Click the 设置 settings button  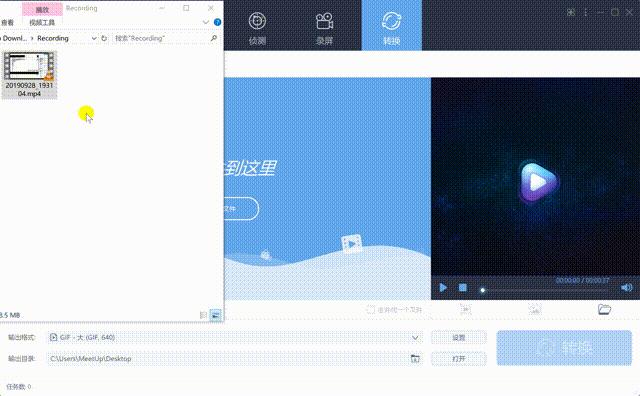tap(459, 338)
